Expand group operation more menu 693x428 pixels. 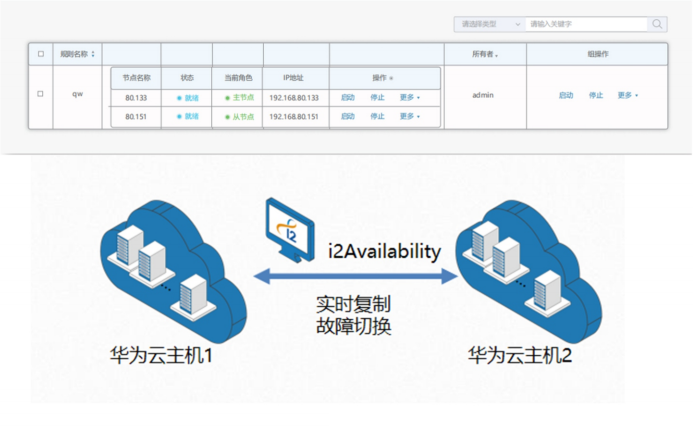[x=628, y=95]
